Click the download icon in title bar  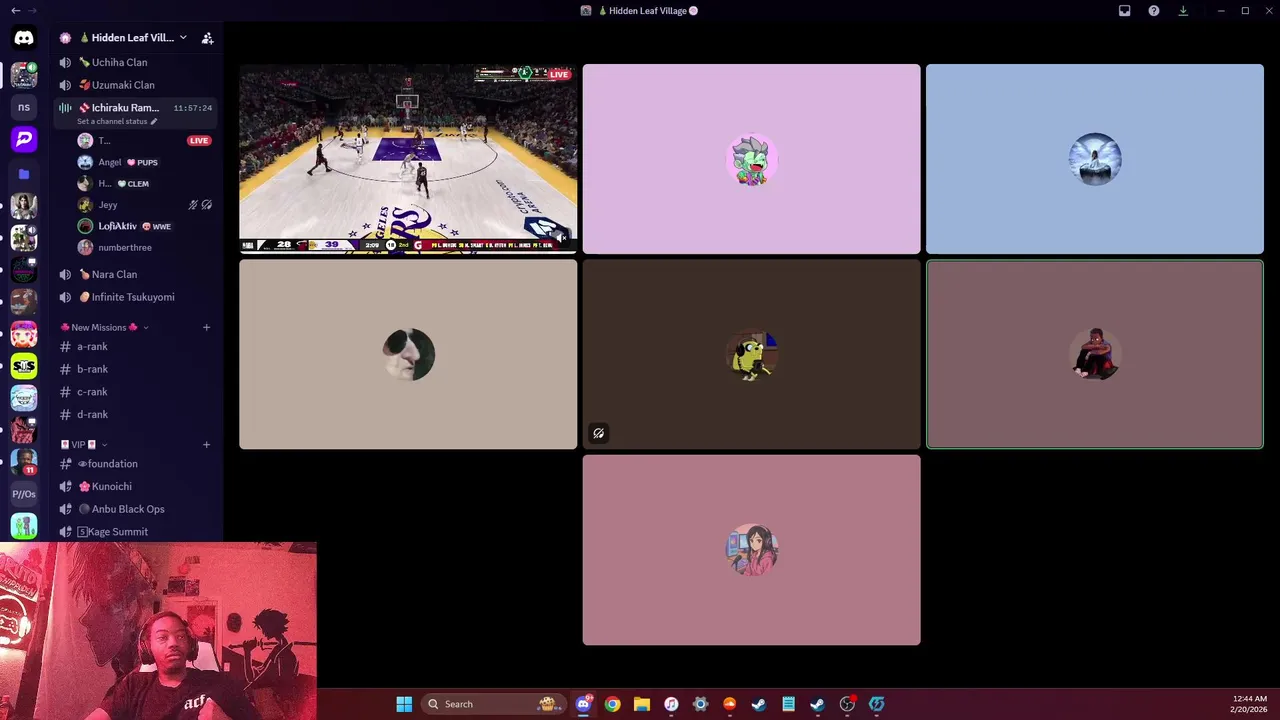click(1183, 11)
